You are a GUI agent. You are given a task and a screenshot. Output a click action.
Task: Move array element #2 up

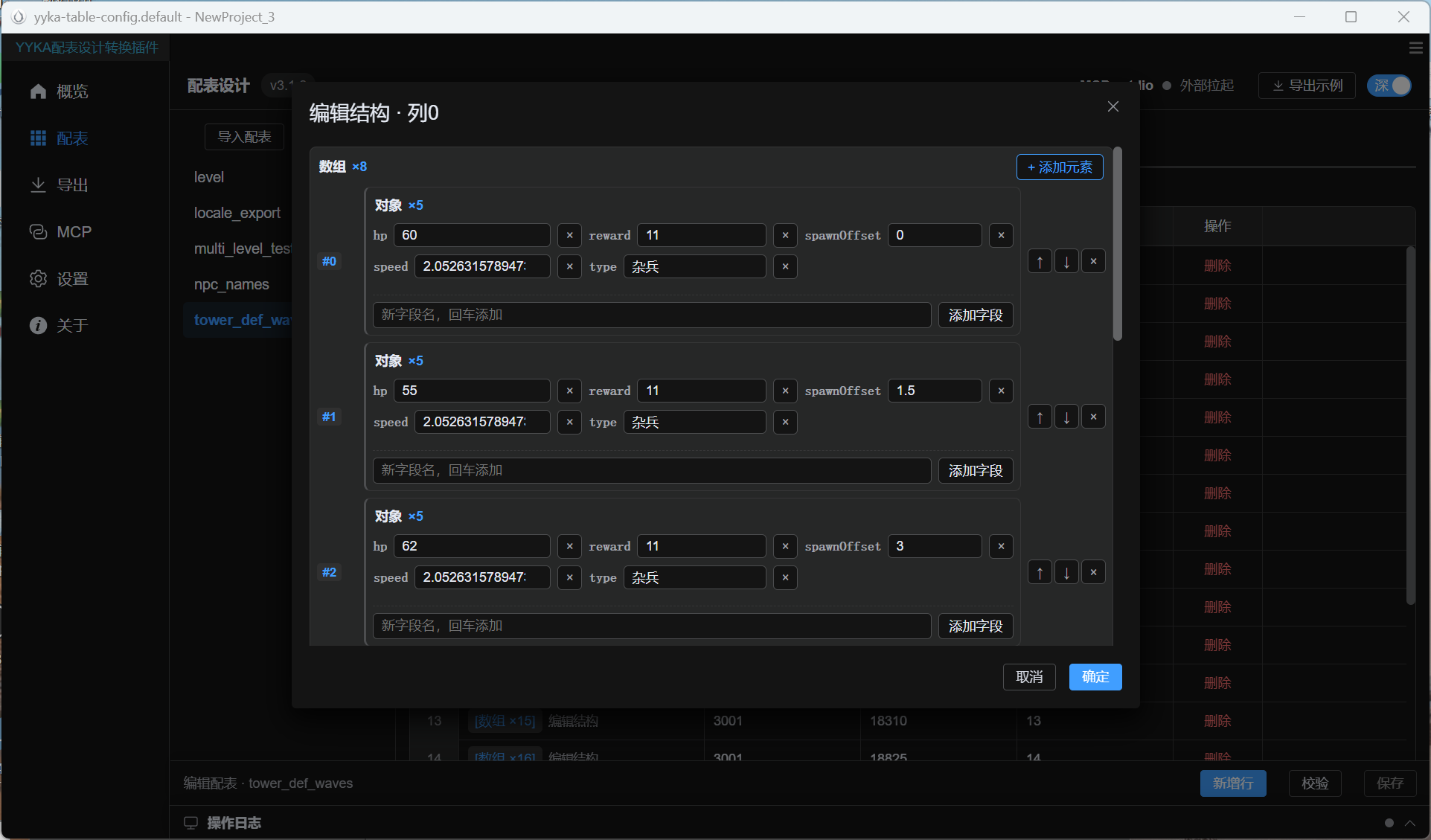1040,572
